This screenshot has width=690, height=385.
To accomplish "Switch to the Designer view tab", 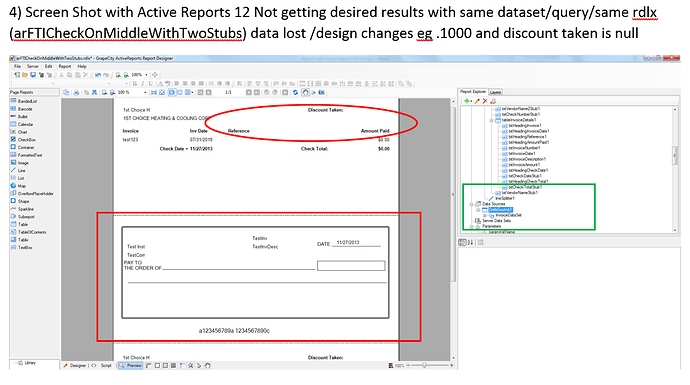I will tap(75, 365).
